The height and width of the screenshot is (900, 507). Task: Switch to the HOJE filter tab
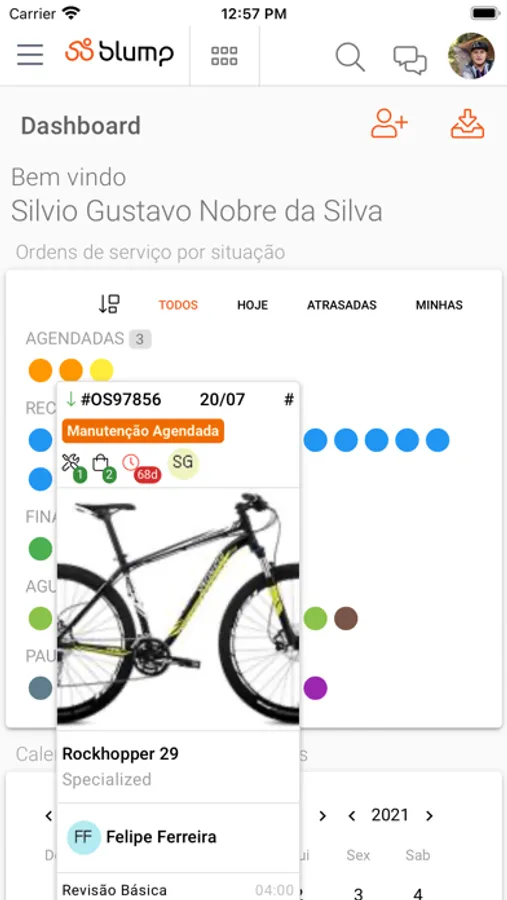(253, 305)
